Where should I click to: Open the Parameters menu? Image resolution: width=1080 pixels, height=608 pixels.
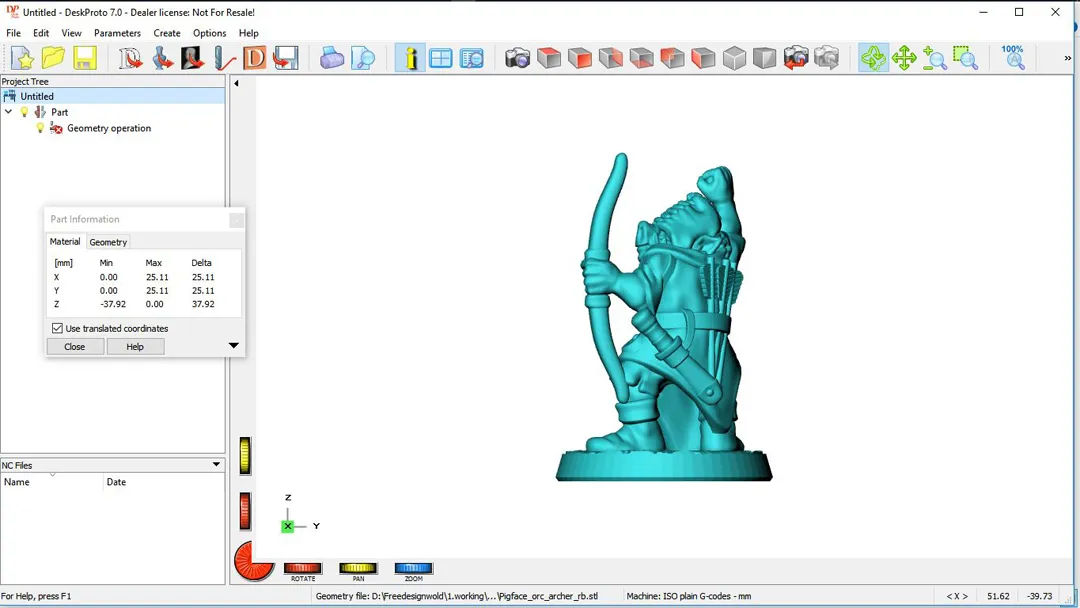pyautogui.click(x=117, y=33)
